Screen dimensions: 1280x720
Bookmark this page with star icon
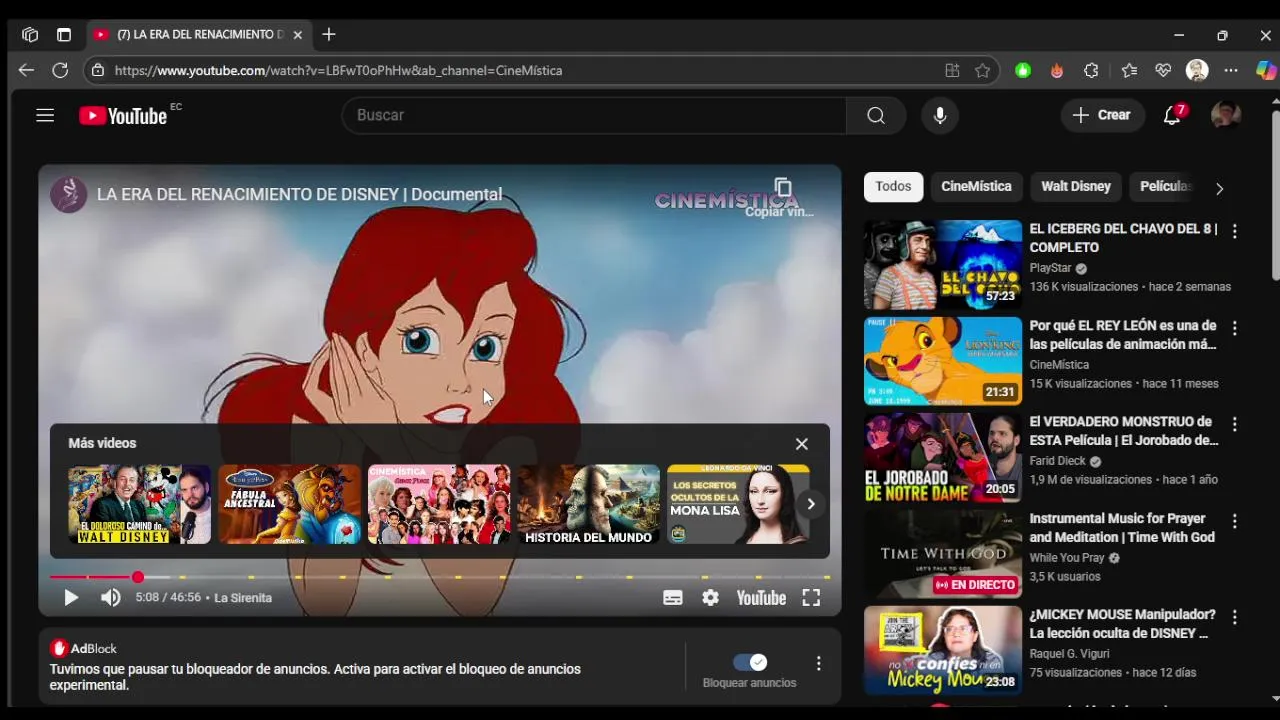pos(982,70)
